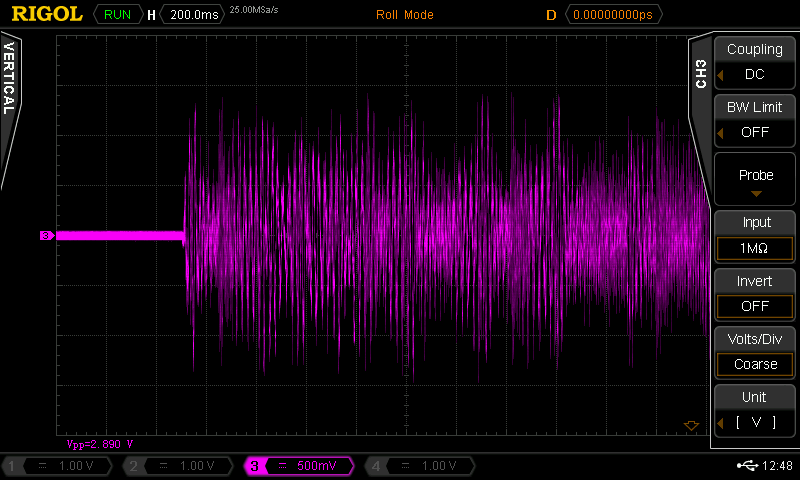Click the RIGOL logo
Image resolution: width=800 pixels, height=480 pixels.
(46, 14)
